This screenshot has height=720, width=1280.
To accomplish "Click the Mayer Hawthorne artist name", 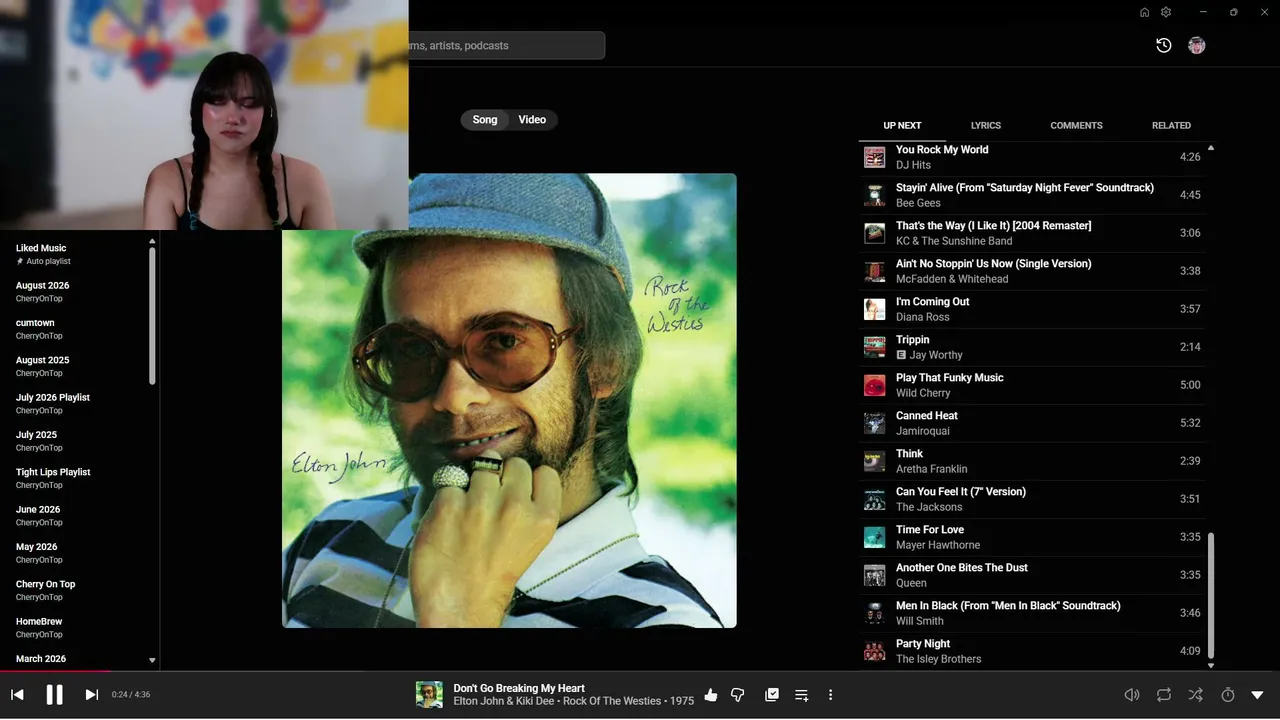I will pyautogui.click(x=938, y=545).
